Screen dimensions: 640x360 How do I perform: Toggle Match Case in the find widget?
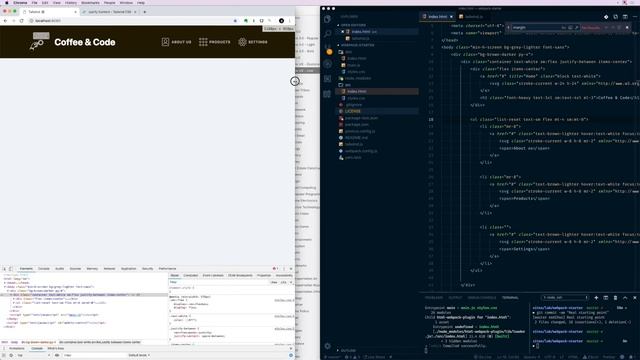tap(564, 27)
